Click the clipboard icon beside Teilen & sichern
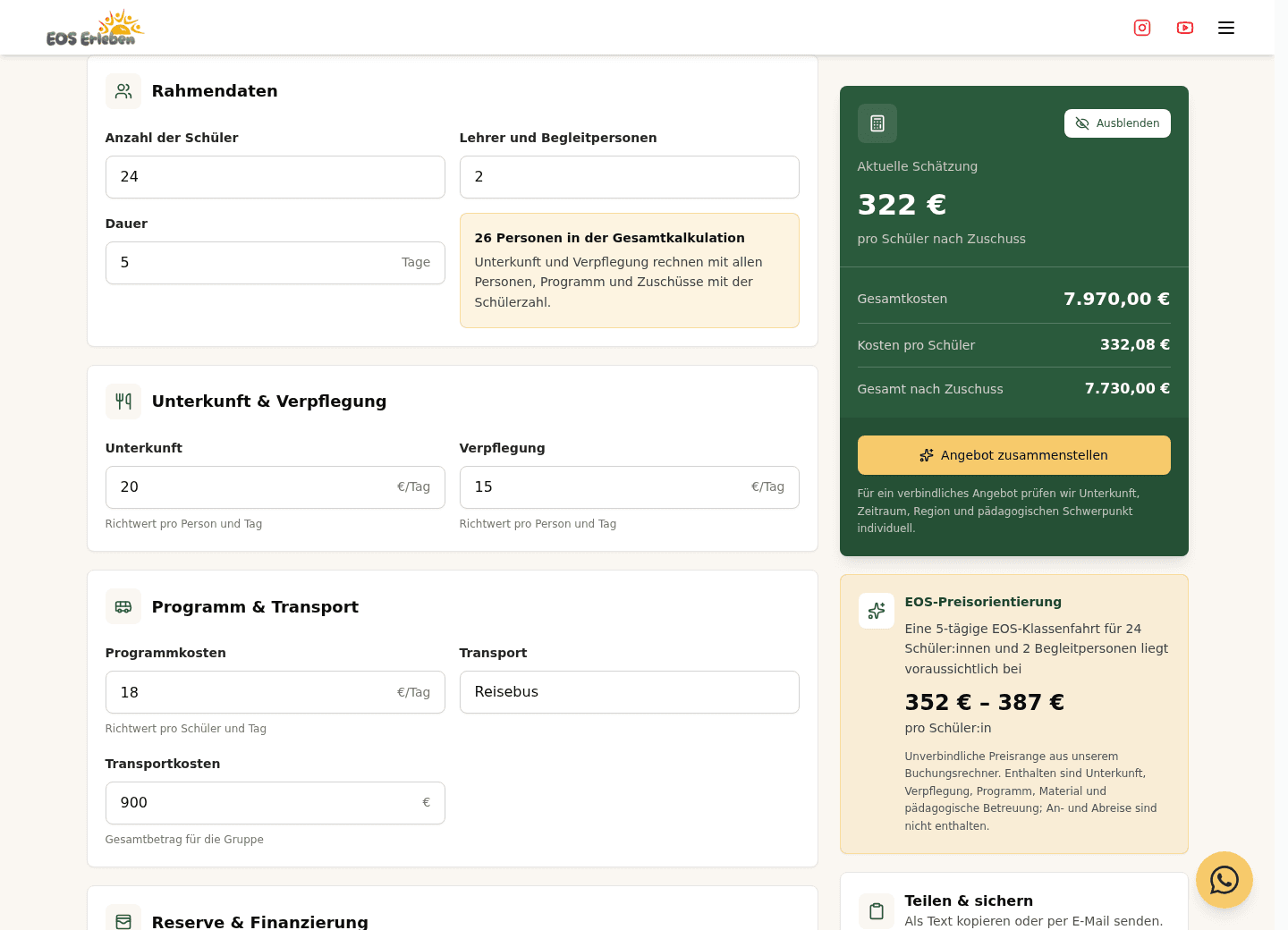This screenshot has height=930, width=1288. [x=877, y=910]
